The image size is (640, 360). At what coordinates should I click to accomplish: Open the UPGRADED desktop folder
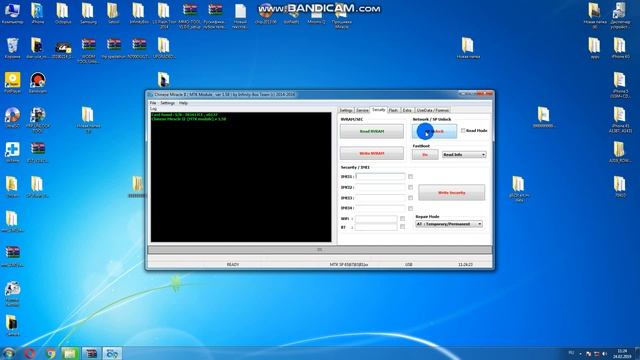[164, 47]
